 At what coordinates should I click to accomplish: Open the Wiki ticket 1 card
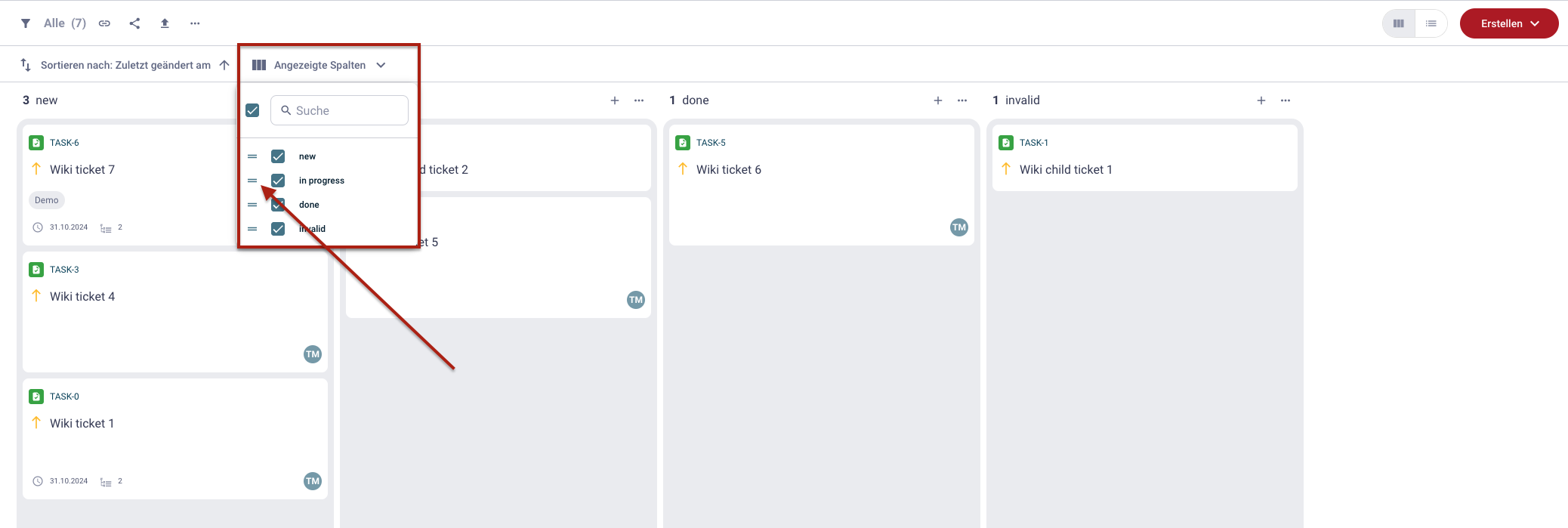coord(175,439)
